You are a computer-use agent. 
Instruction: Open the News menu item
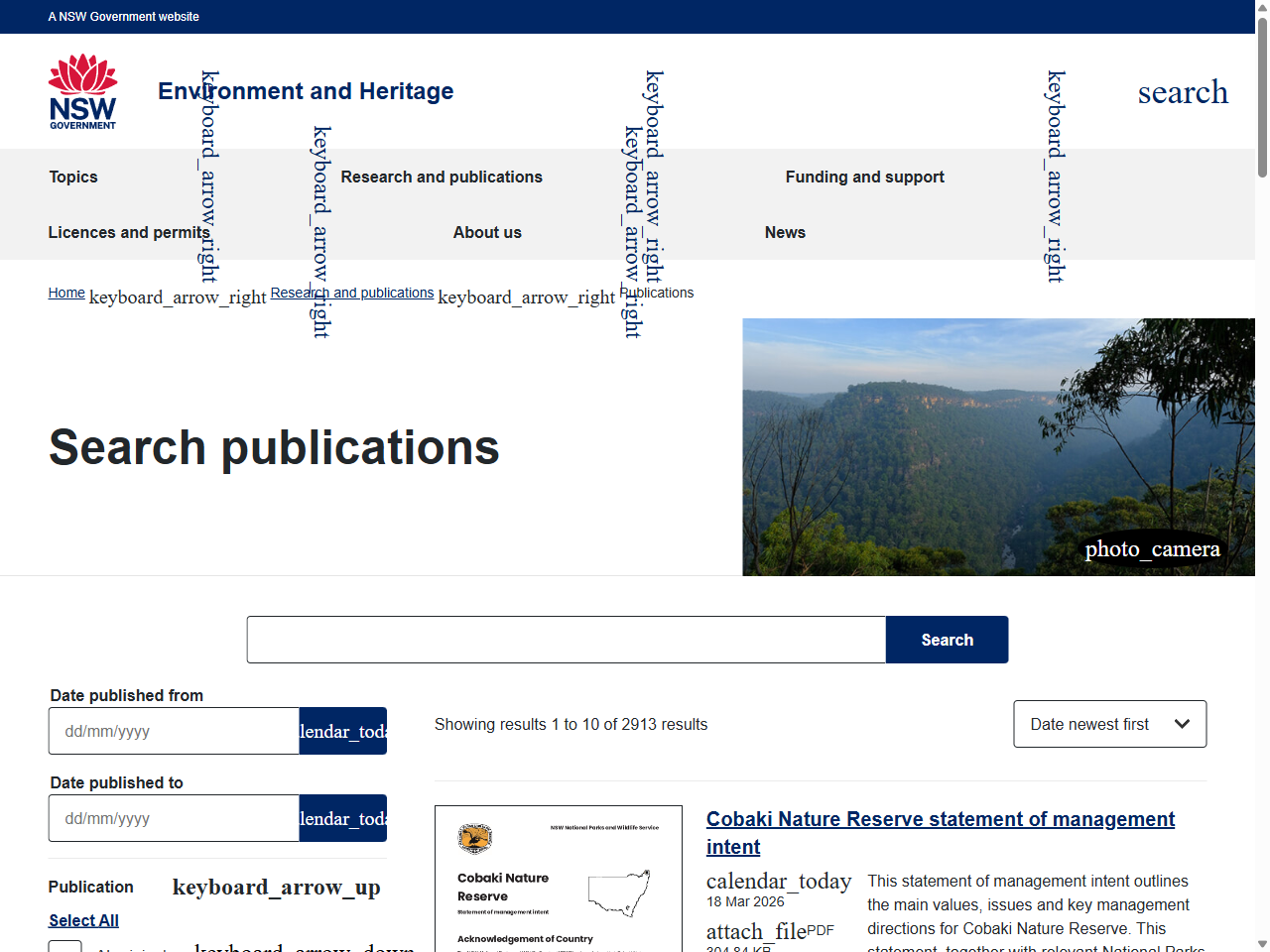click(x=785, y=232)
